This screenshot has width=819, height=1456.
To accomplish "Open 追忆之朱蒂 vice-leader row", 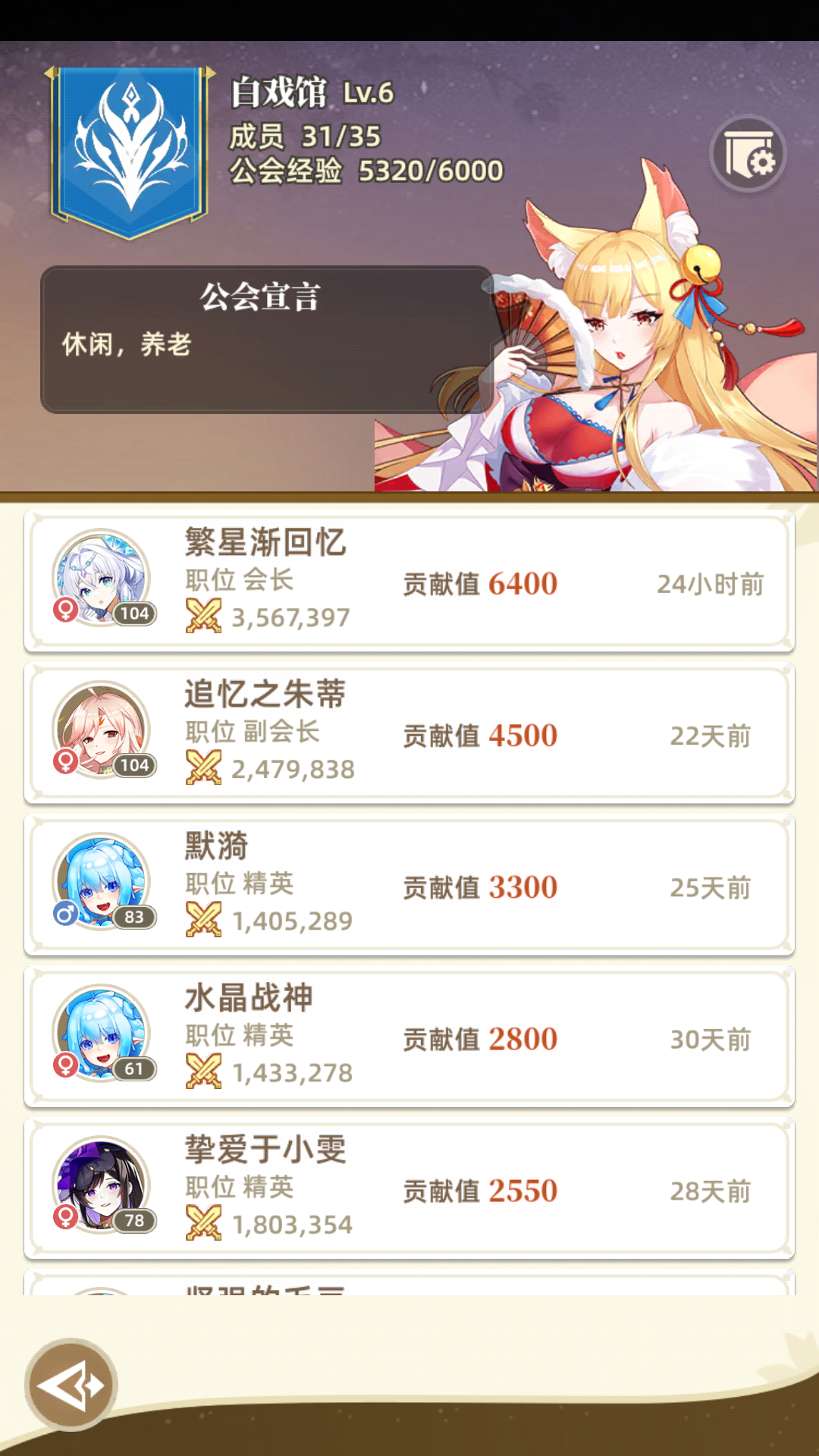I will point(409,733).
